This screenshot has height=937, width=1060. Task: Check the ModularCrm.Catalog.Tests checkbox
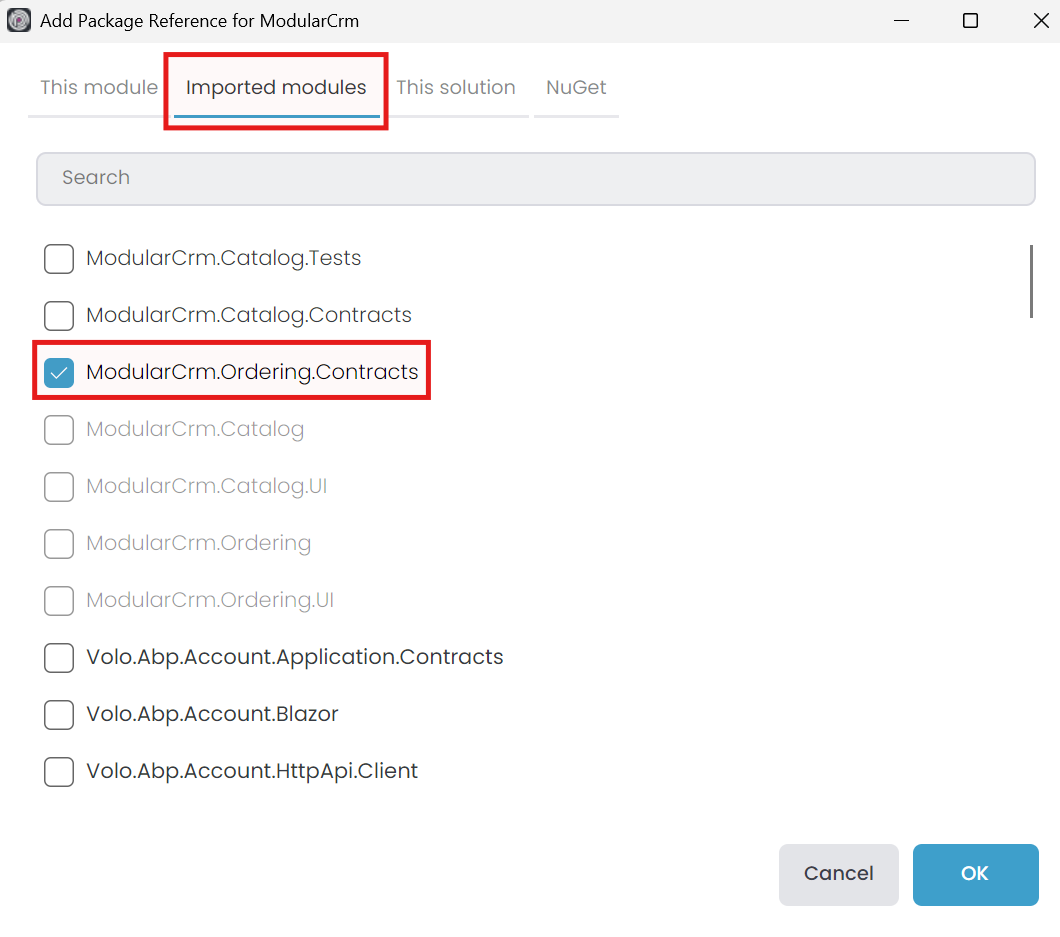pyautogui.click(x=59, y=259)
